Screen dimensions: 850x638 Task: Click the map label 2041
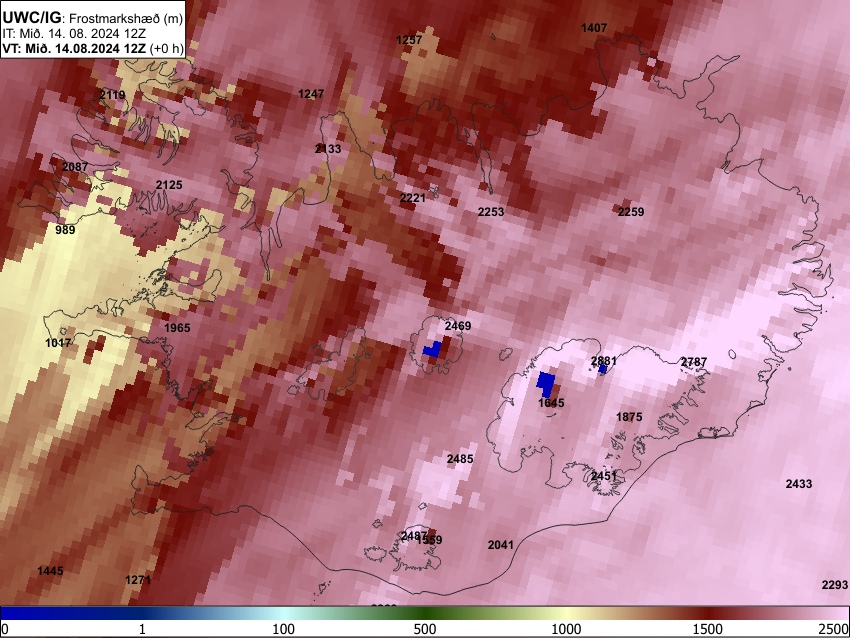point(500,545)
